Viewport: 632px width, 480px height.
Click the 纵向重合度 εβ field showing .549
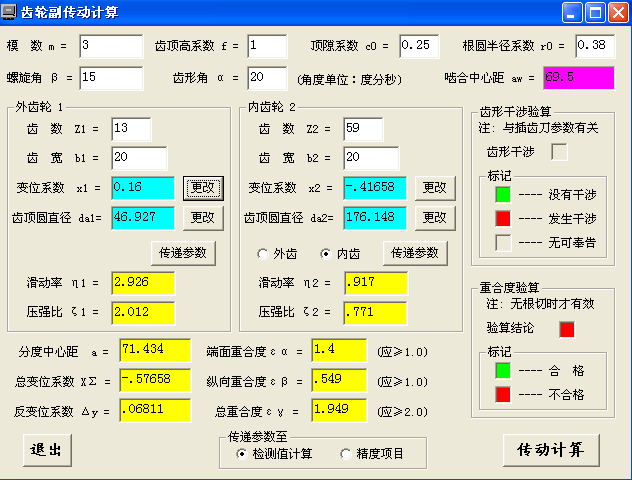coord(339,380)
